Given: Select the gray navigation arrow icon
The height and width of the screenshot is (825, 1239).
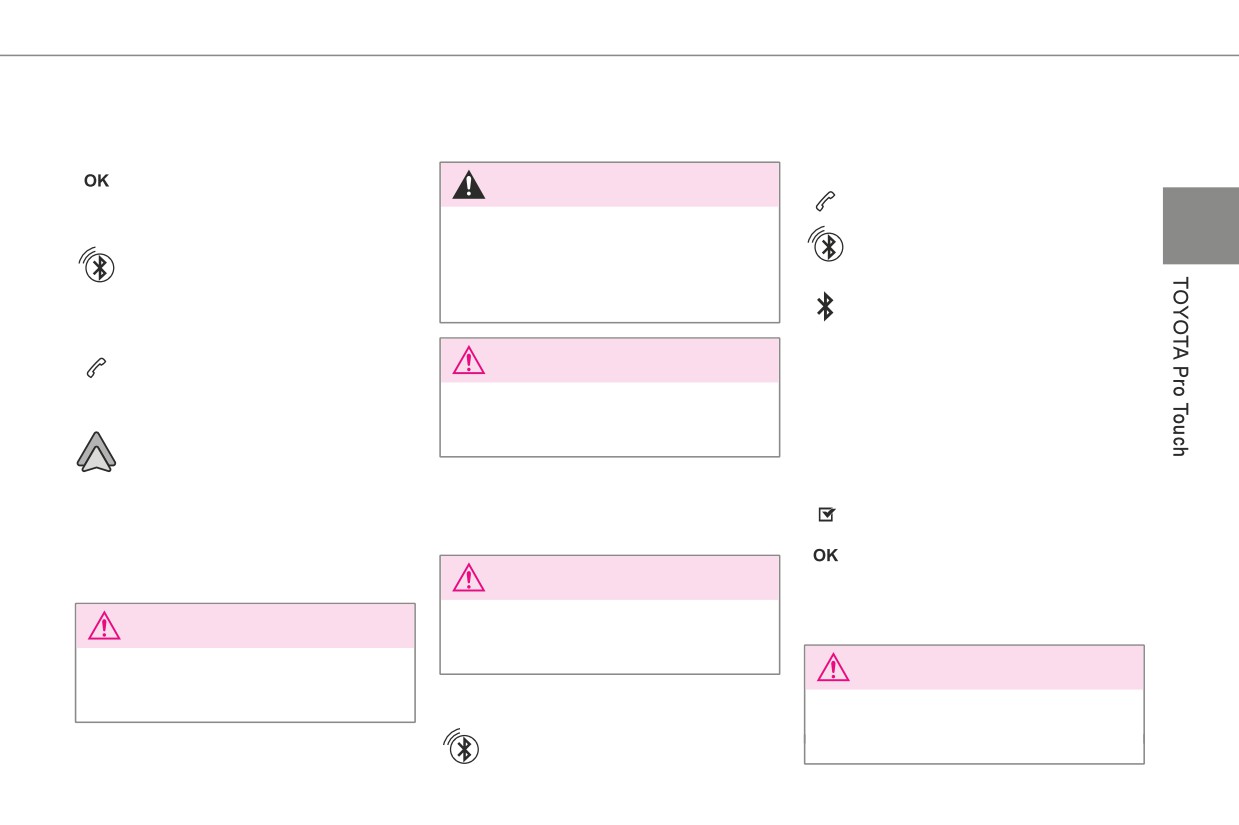Looking at the screenshot, I should point(96,452).
